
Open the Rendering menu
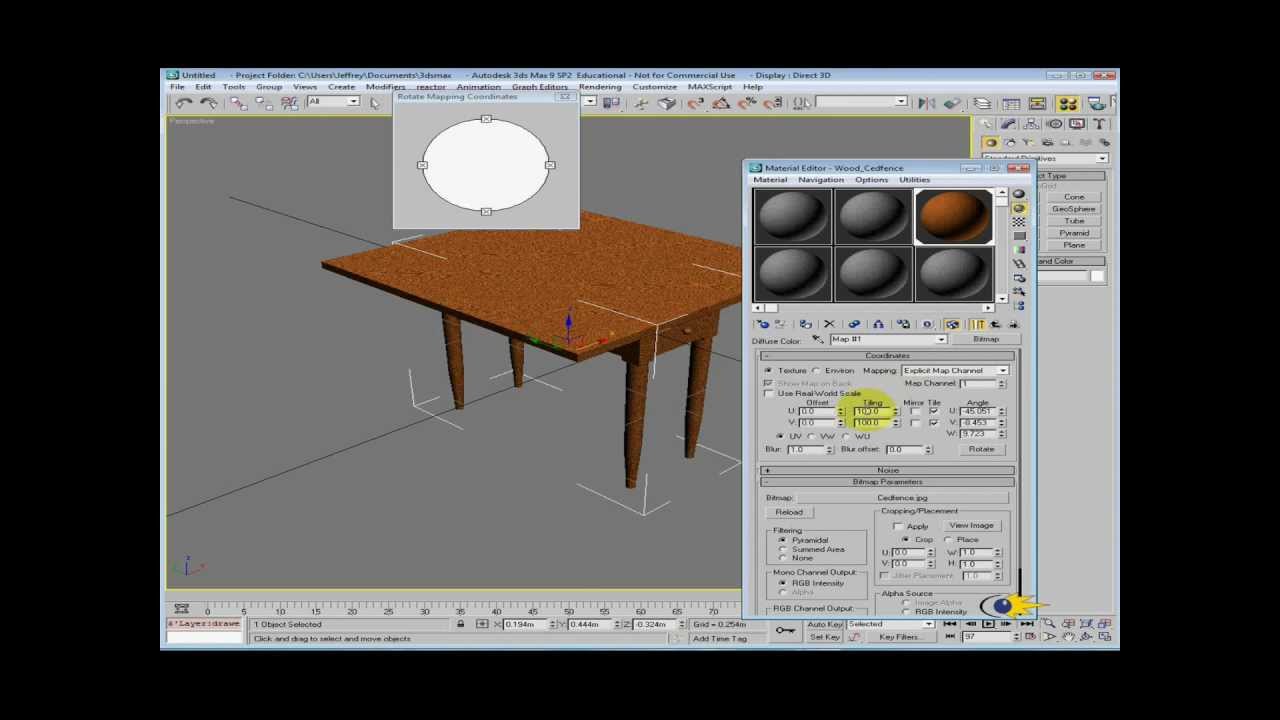tap(600, 87)
